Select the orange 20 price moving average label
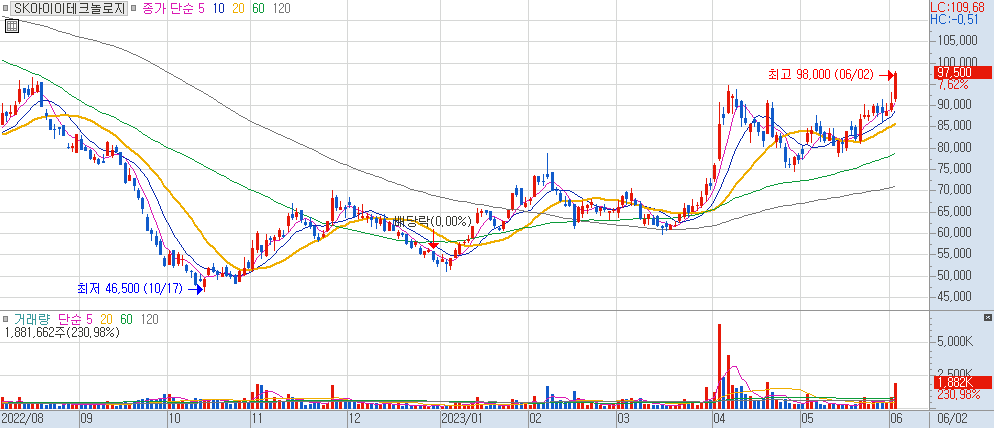The width and height of the screenshot is (994, 428). (x=238, y=8)
